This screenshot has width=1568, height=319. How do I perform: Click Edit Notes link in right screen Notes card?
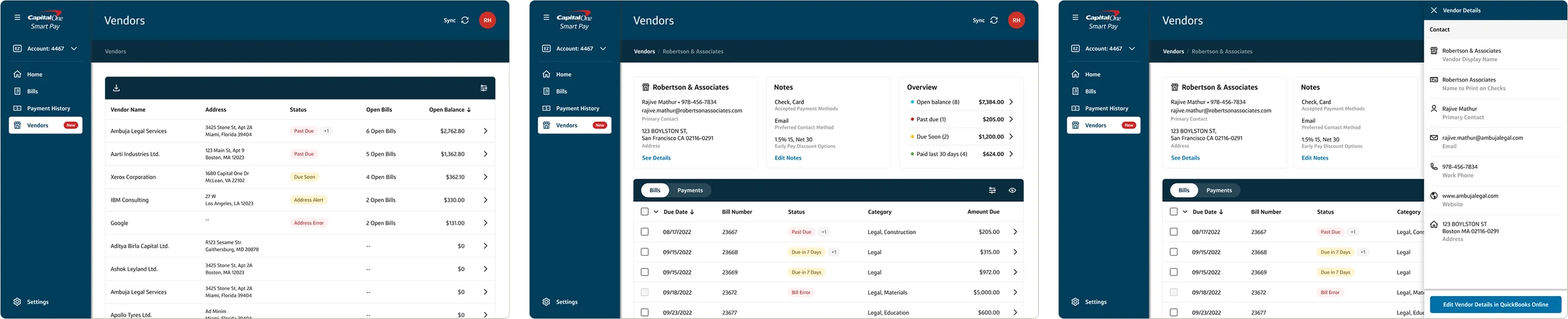point(1315,158)
